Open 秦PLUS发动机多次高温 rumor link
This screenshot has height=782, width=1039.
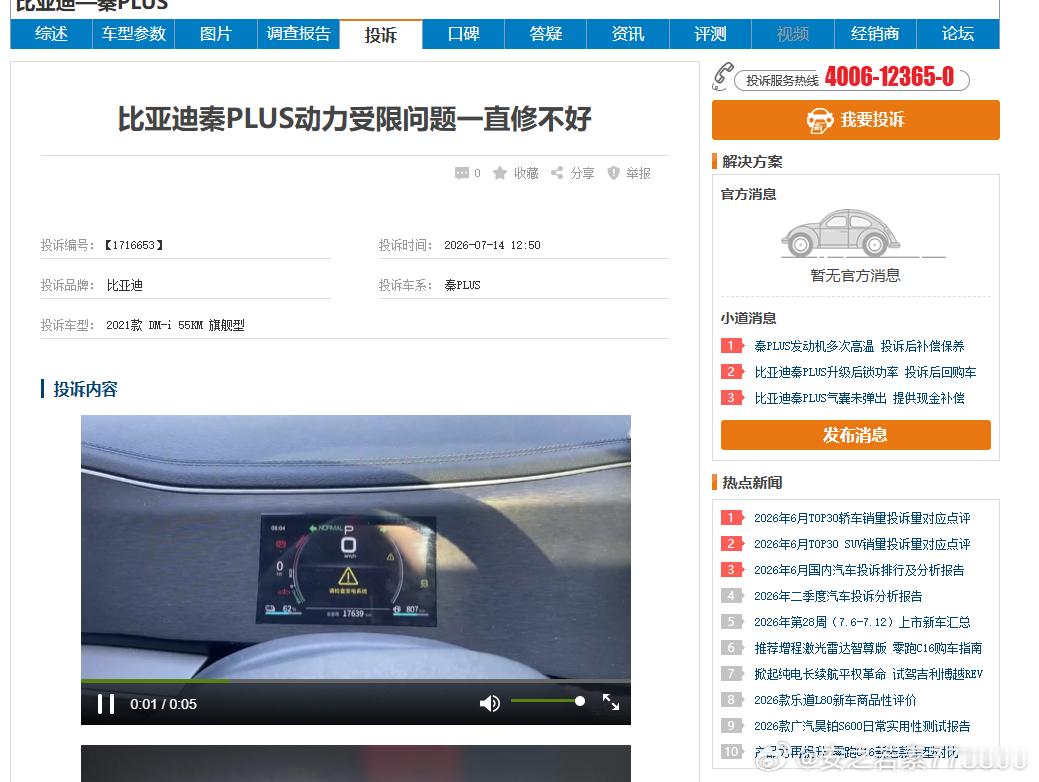point(859,346)
